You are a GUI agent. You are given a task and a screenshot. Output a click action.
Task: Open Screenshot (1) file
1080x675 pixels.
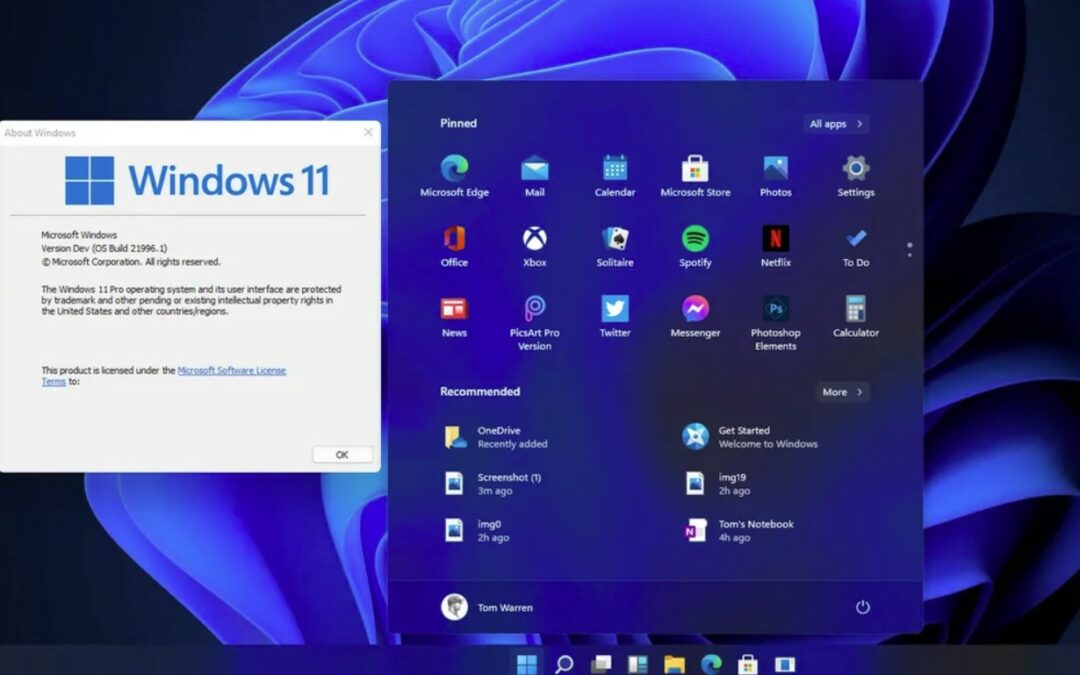point(492,484)
